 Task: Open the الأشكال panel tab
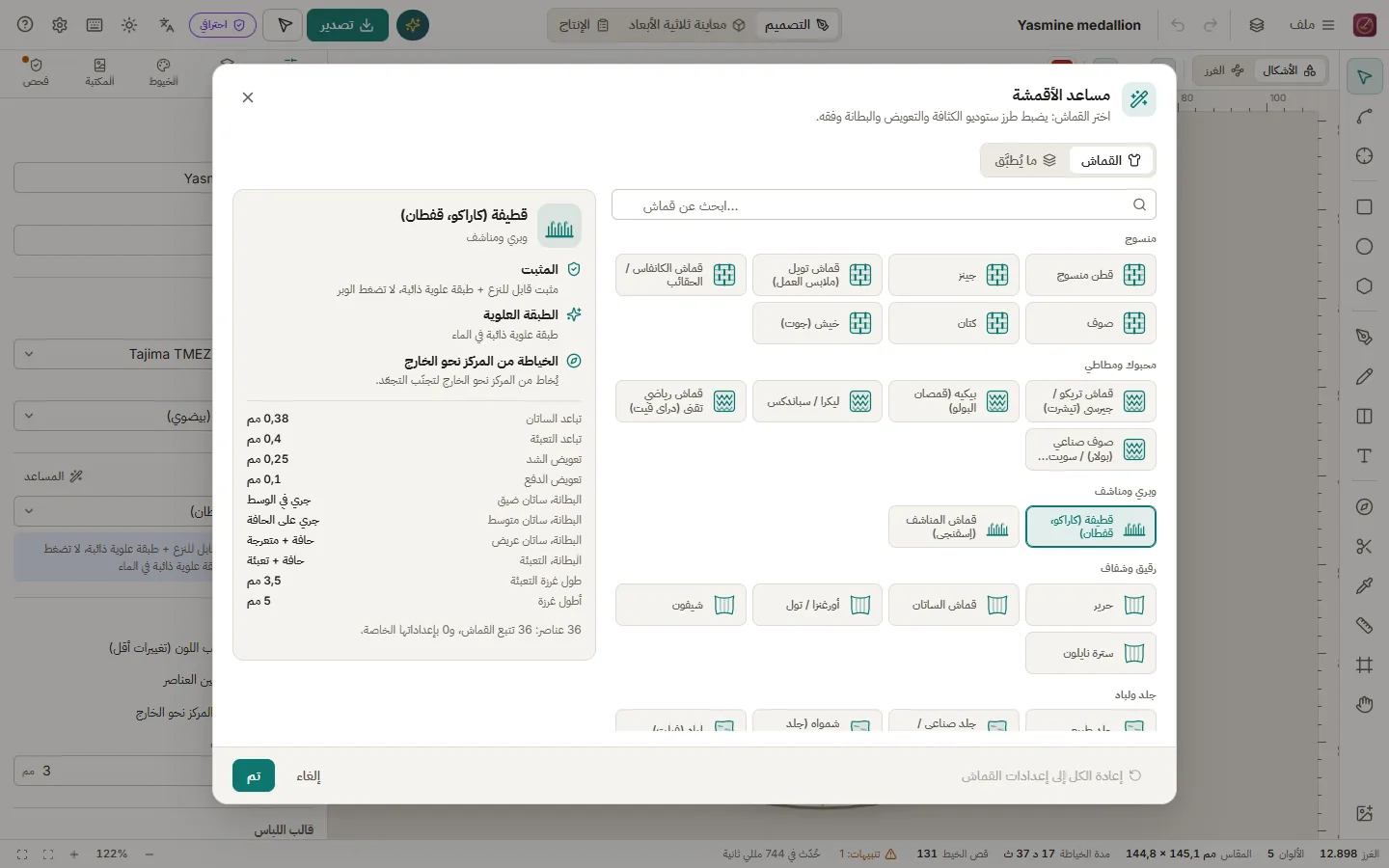1290,70
